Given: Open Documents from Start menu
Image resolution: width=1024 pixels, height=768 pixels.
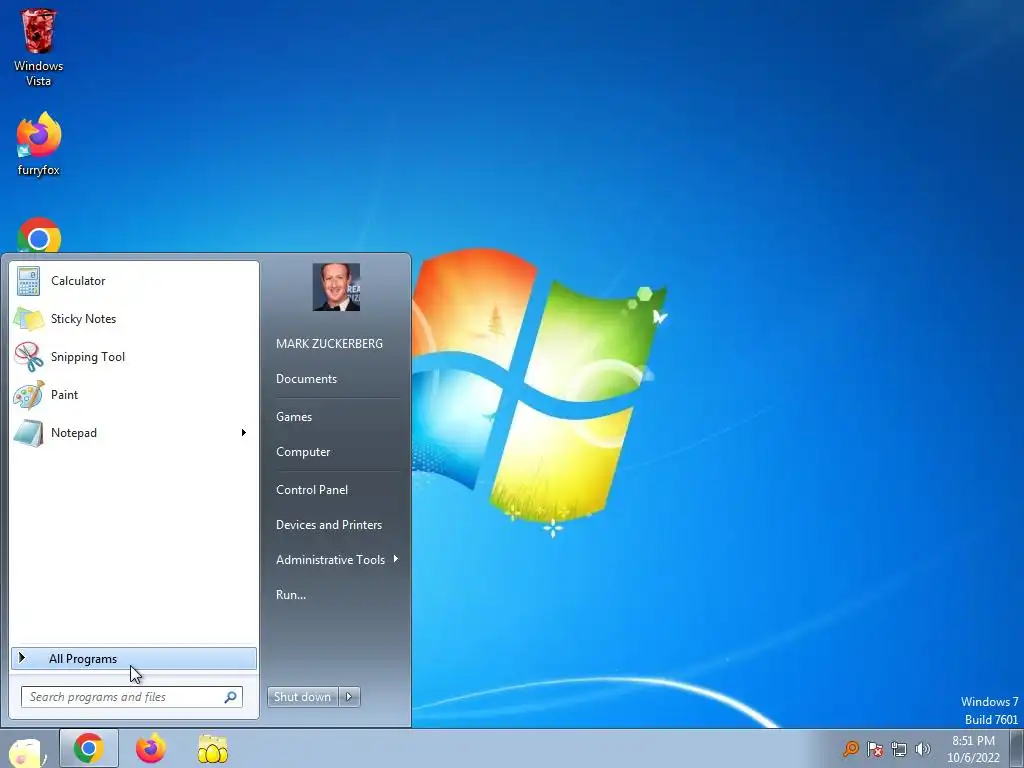Looking at the screenshot, I should pyautogui.click(x=306, y=379).
